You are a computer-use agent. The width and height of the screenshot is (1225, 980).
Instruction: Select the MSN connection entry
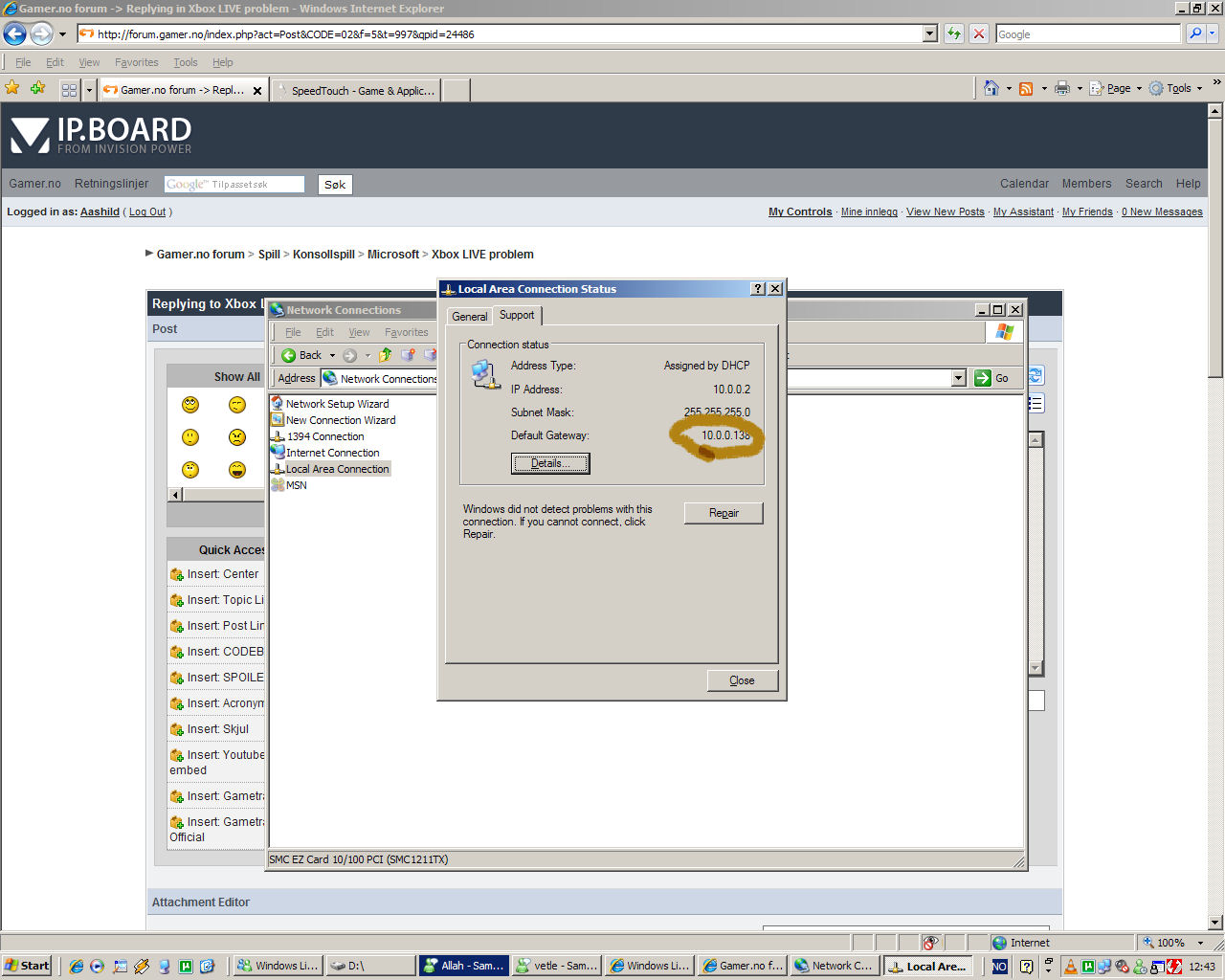pyautogui.click(x=289, y=485)
